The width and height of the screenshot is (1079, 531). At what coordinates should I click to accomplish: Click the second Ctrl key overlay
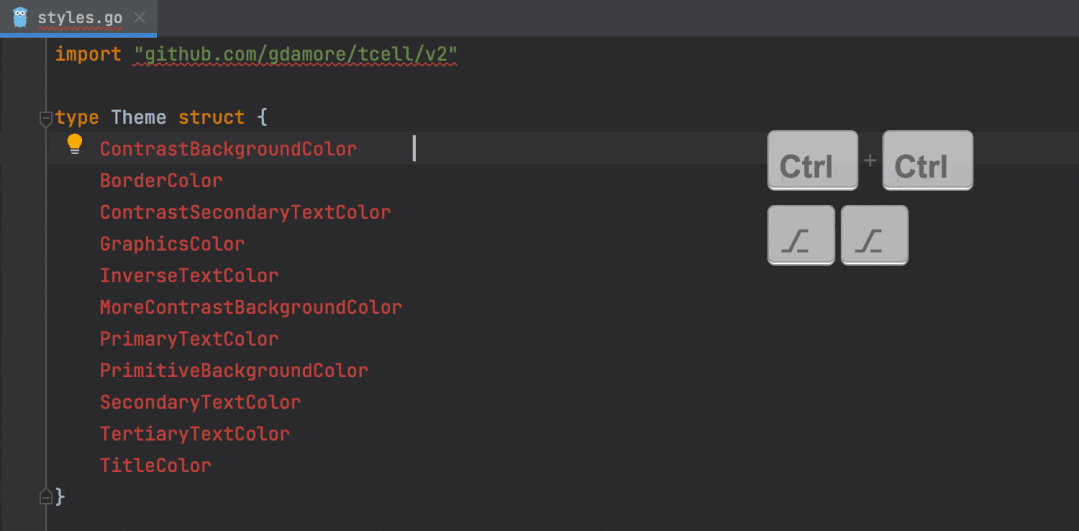pyautogui.click(x=928, y=160)
